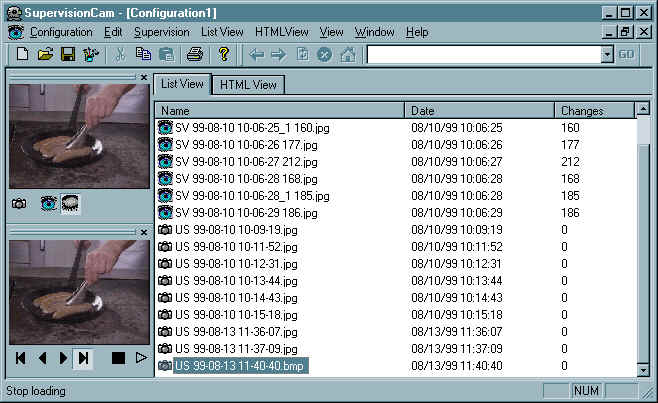The height and width of the screenshot is (403, 658).
Task: Open the View menu
Action: (332, 32)
